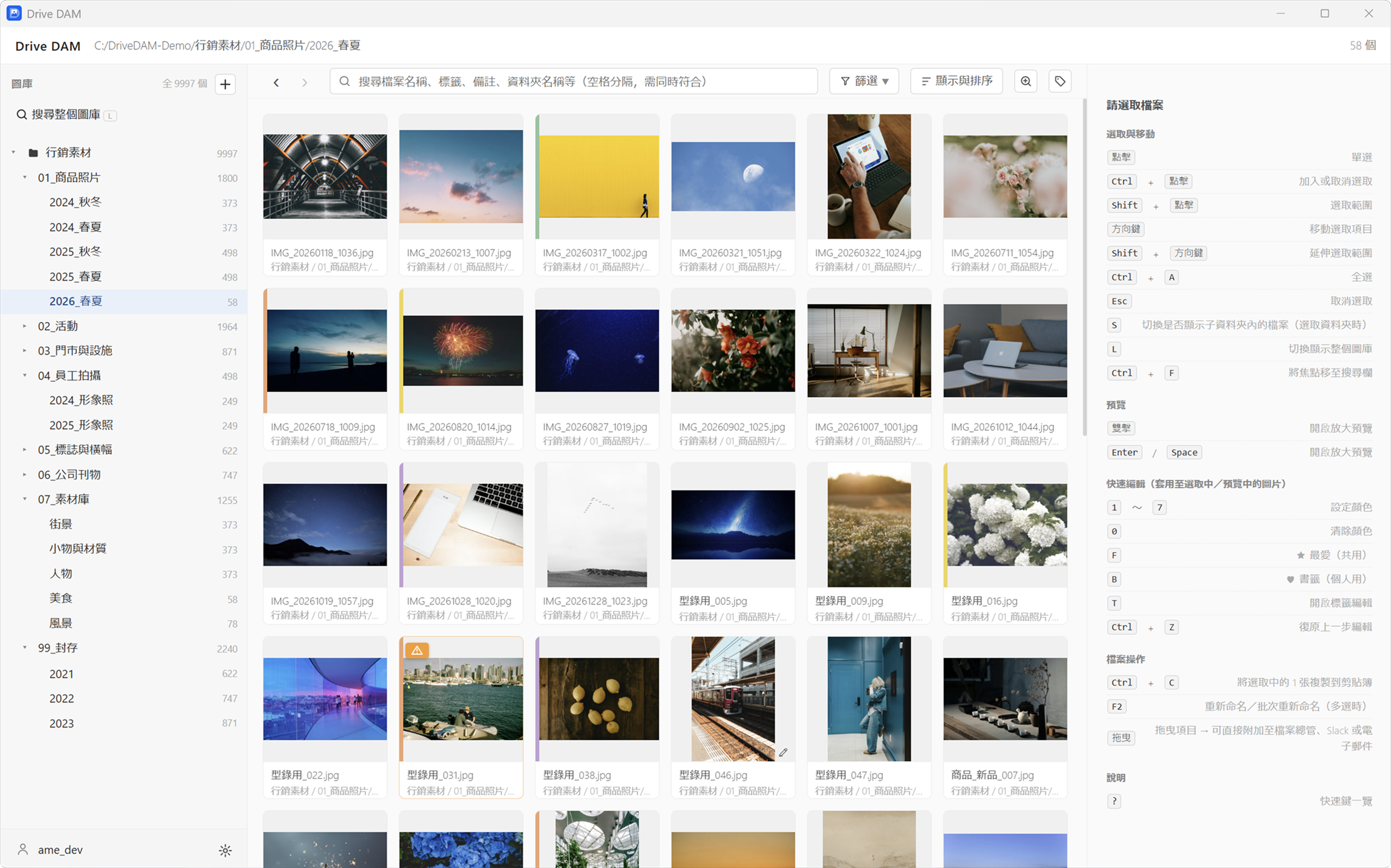Click the pencil icon on 型錄用_046.jpg
The image size is (1391, 868).
pos(783,752)
